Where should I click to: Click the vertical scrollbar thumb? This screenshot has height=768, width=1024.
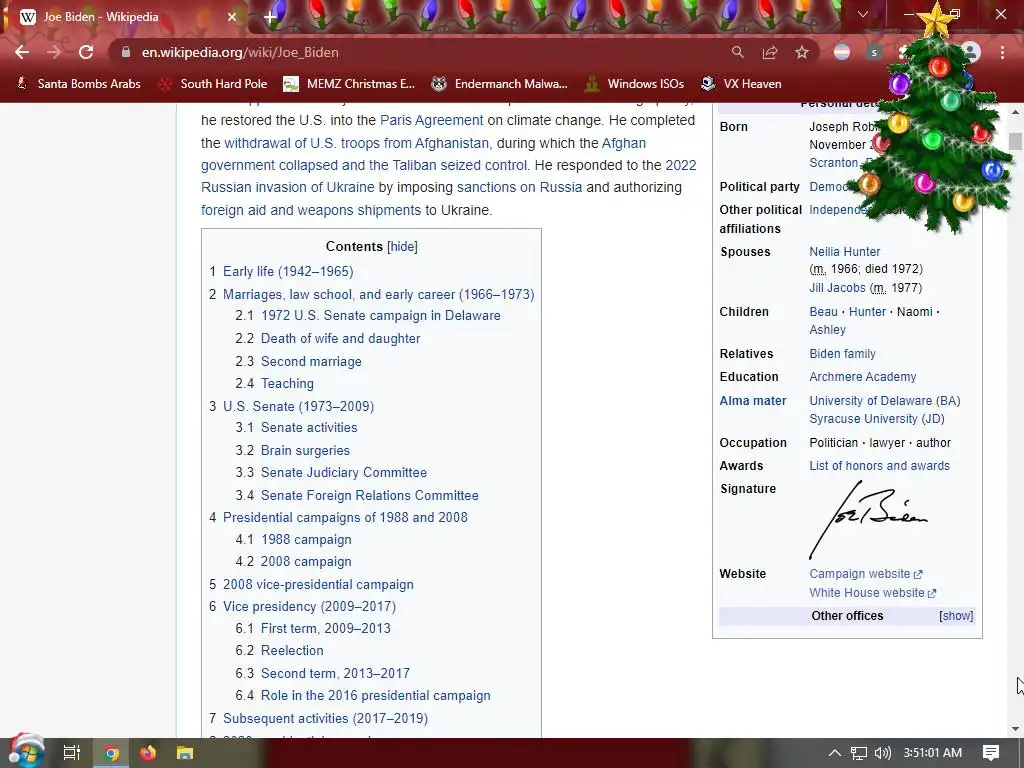1015,141
